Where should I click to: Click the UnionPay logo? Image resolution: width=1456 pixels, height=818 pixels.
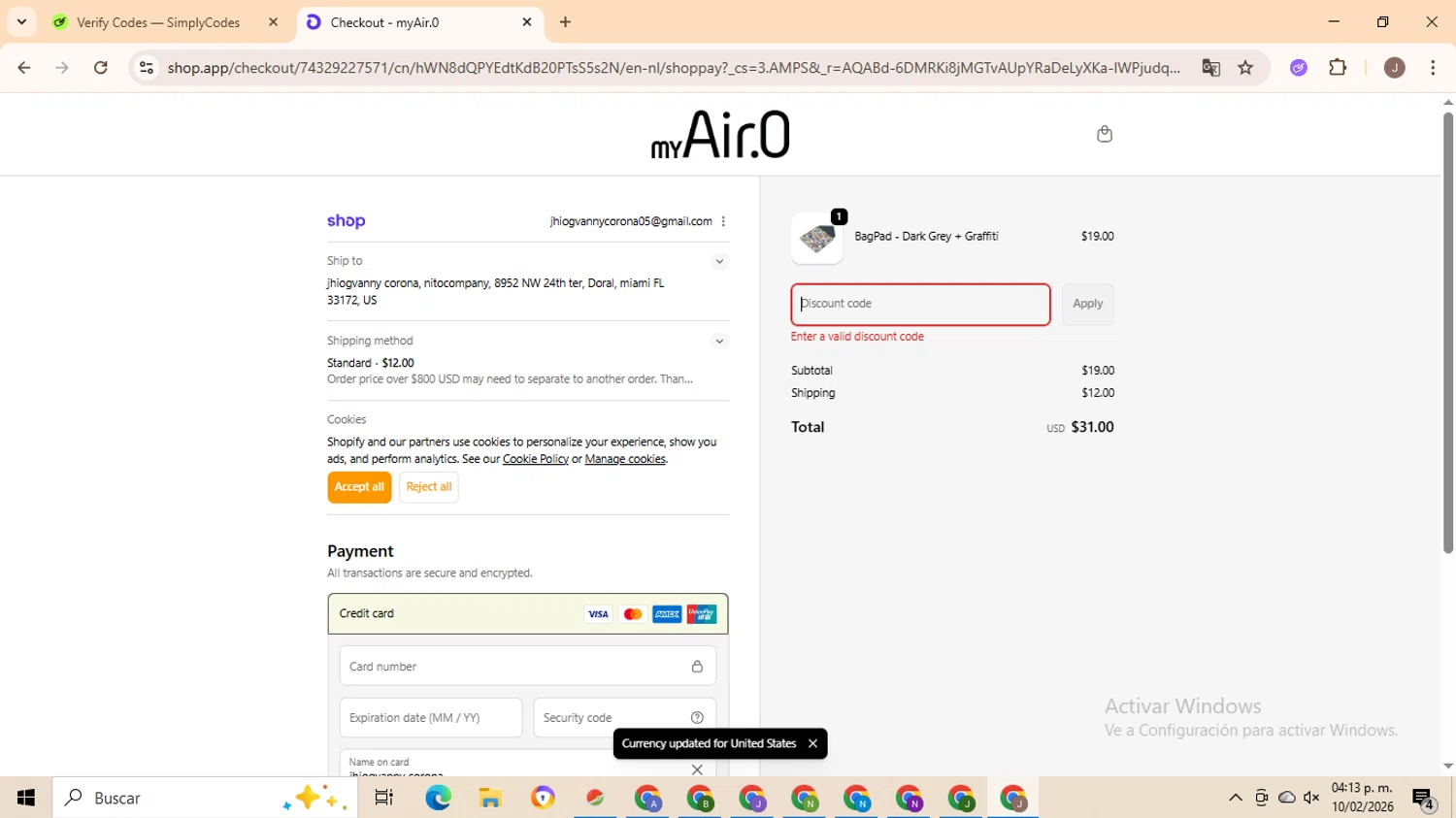point(702,614)
